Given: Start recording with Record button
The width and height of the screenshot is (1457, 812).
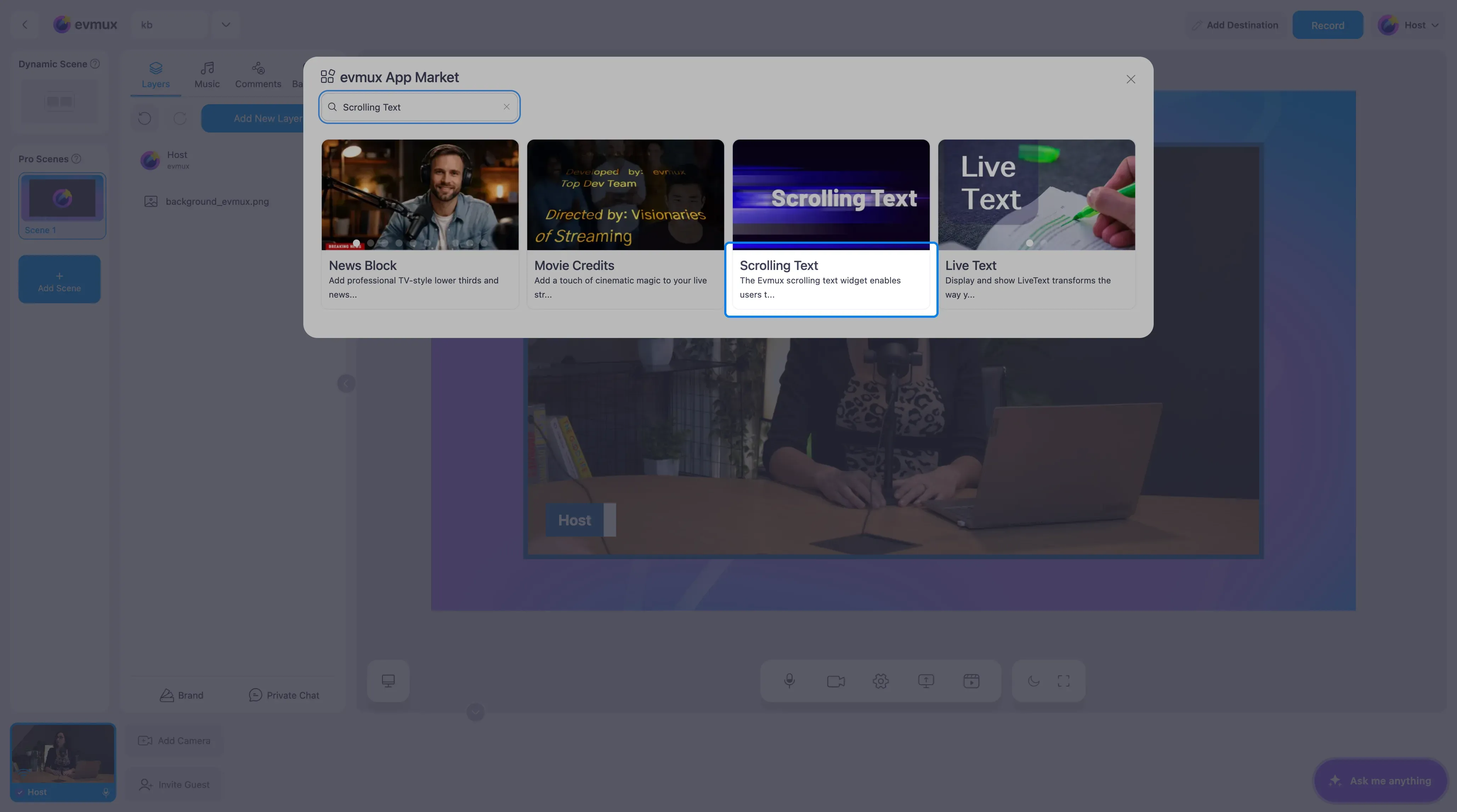Looking at the screenshot, I should (1327, 25).
